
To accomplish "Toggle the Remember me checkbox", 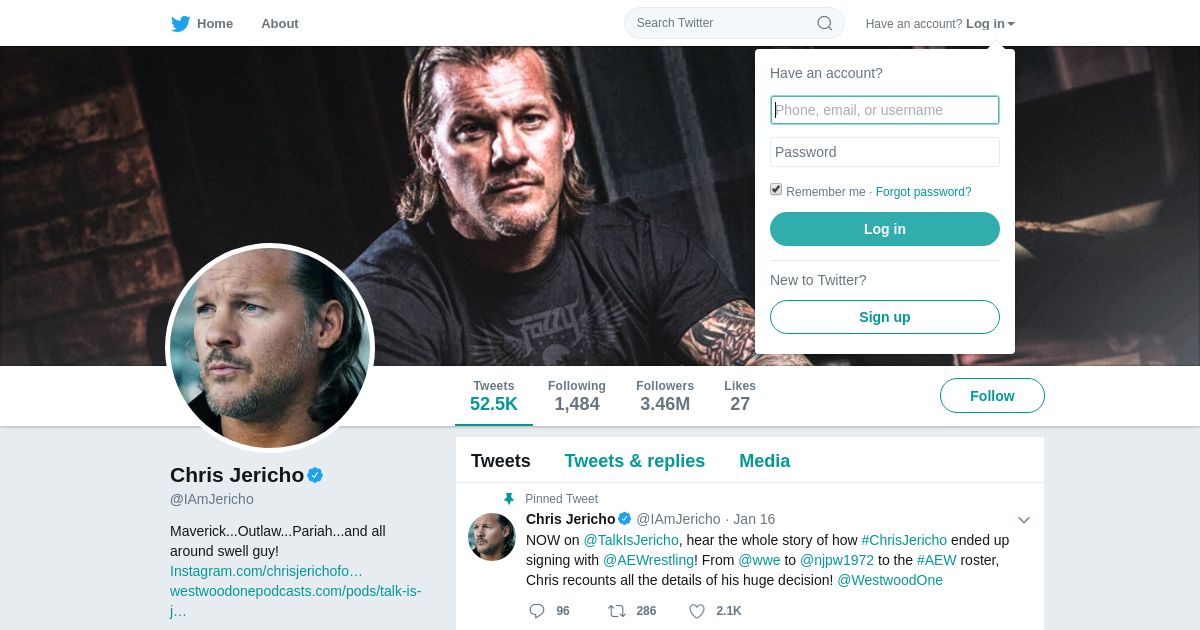I will (776, 190).
